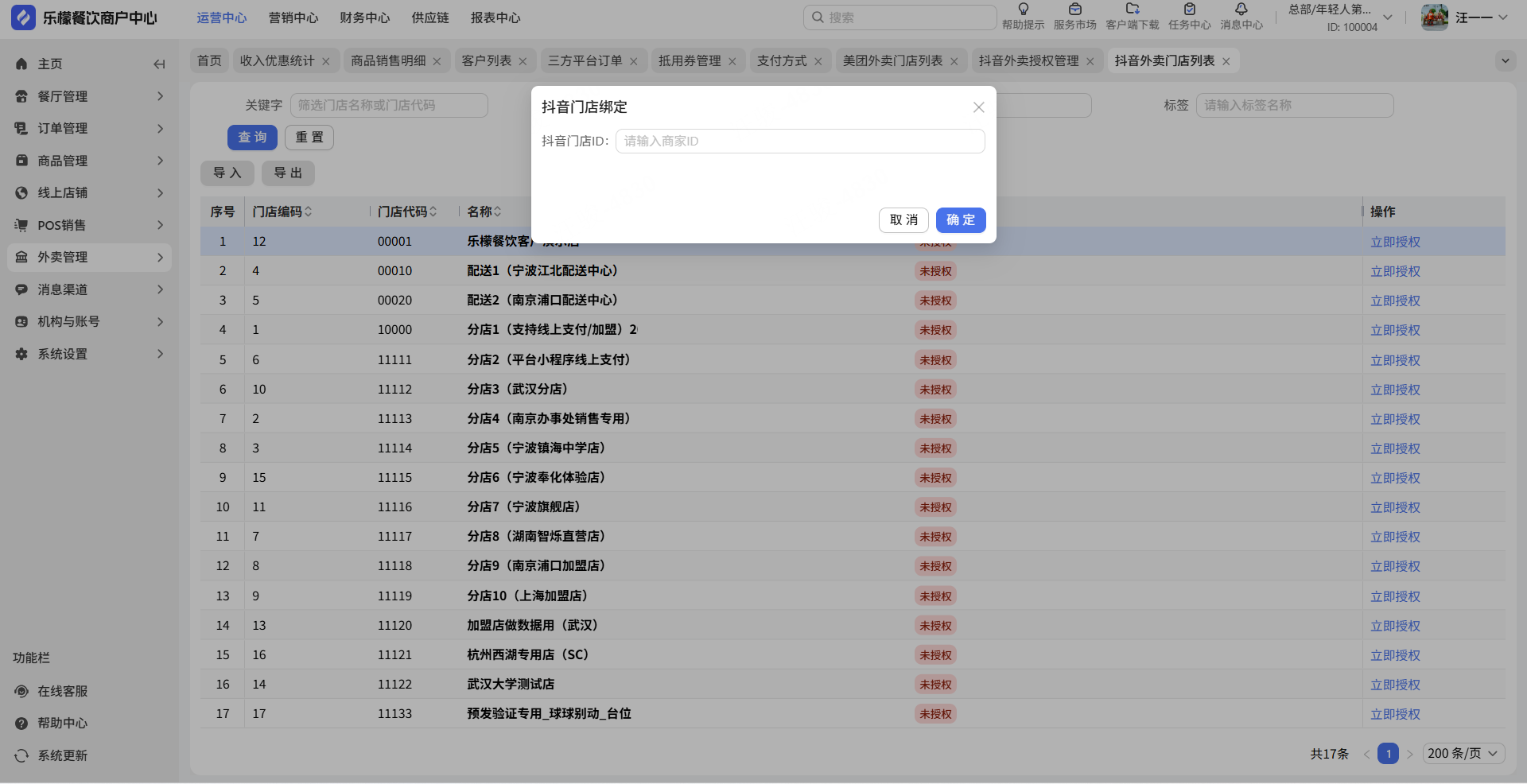Open the 首页 tab
Screen dimensions: 1527x784
coord(209,61)
